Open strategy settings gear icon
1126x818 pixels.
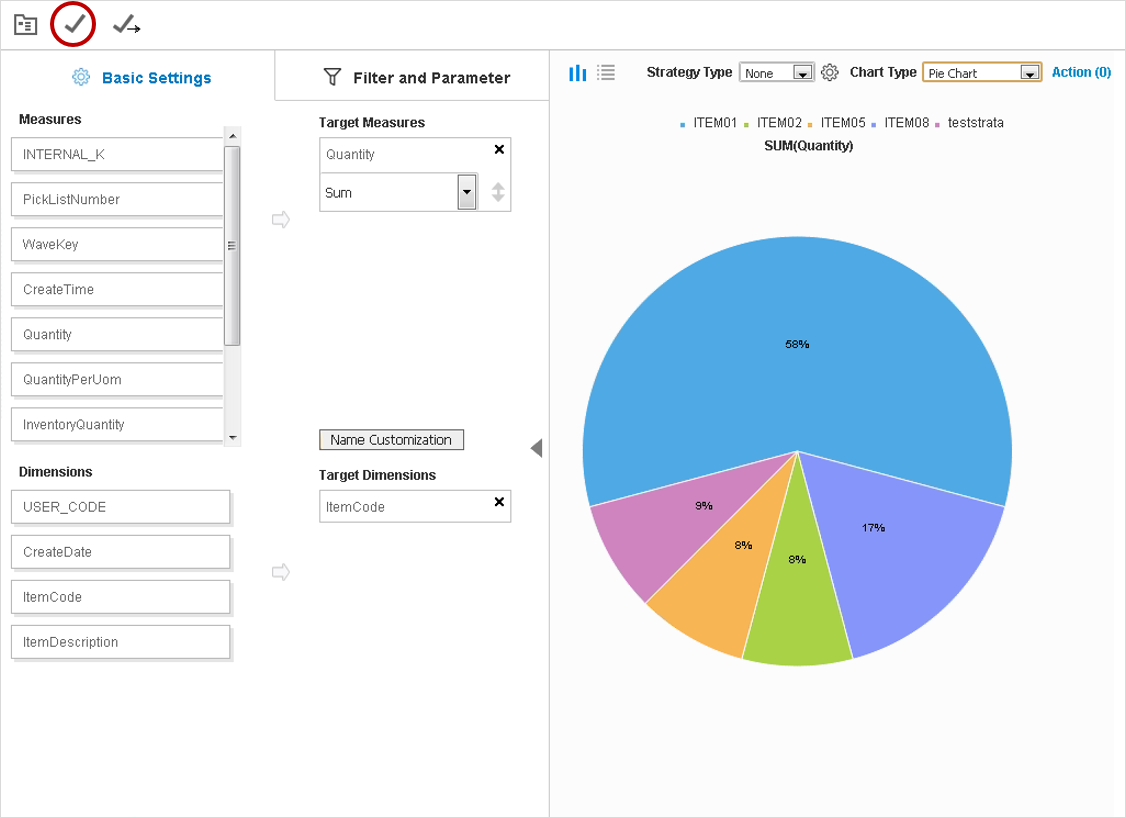point(829,72)
